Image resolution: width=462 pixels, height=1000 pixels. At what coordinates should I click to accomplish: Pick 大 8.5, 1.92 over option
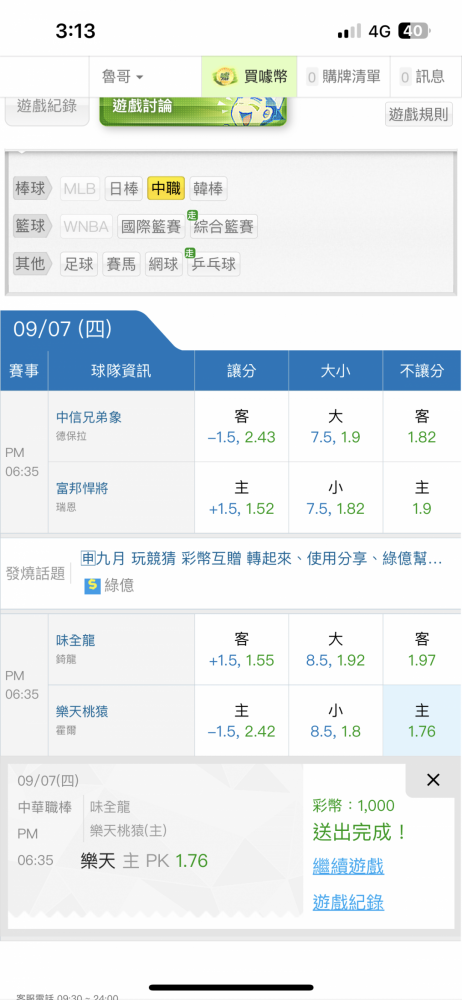click(336, 650)
